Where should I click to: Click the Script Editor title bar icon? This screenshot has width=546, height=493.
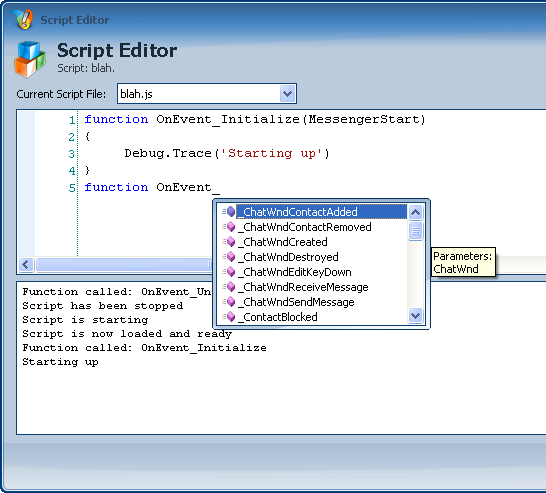(x=22, y=19)
